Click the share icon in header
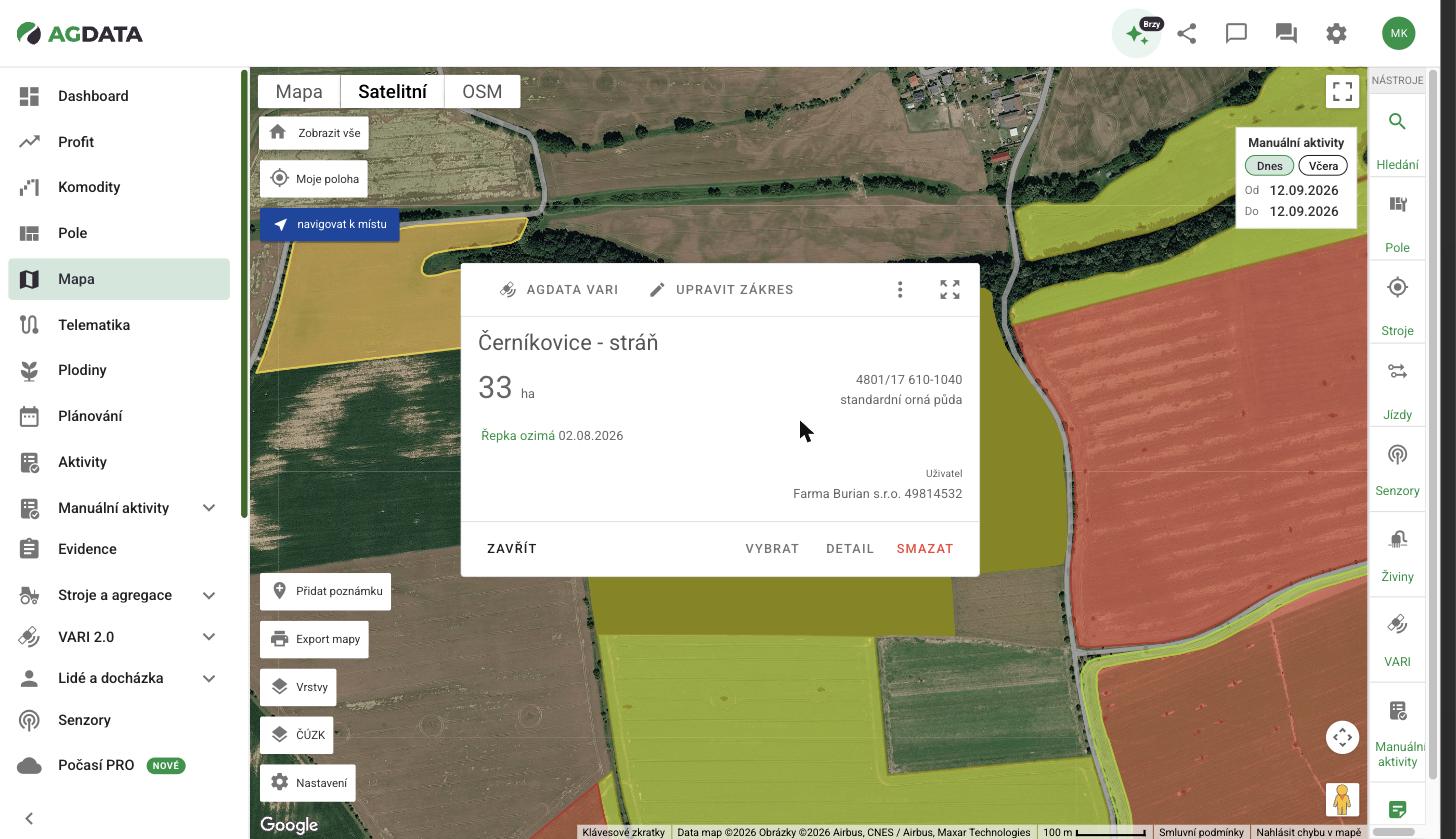The width and height of the screenshot is (1456, 839). (1187, 33)
